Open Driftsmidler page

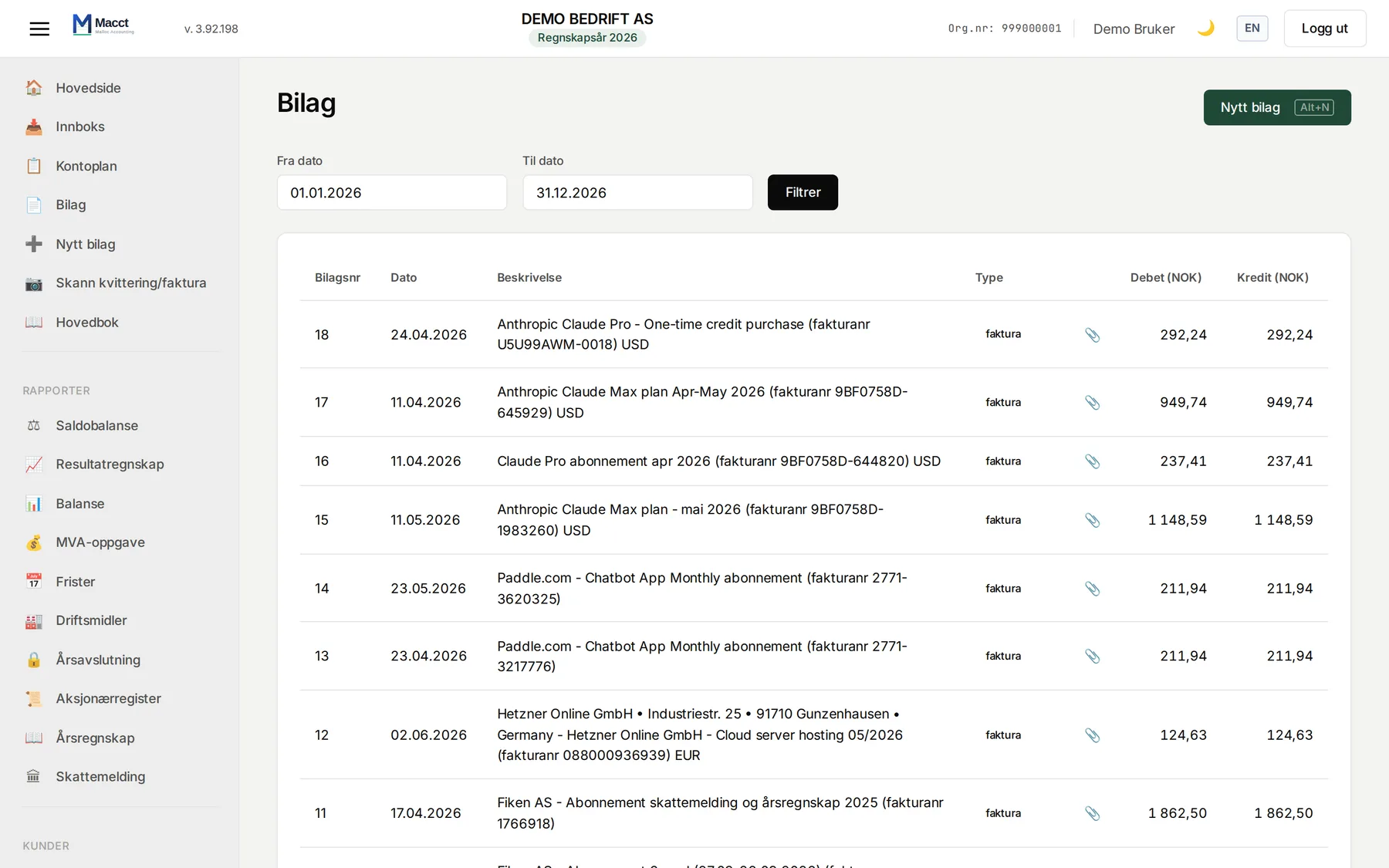click(x=91, y=620)
